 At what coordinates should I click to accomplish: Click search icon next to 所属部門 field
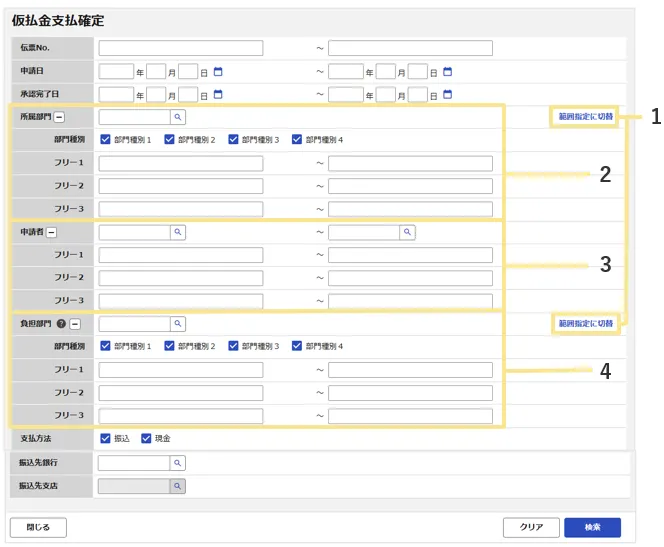pyautogui.click(x=177, y=118)
